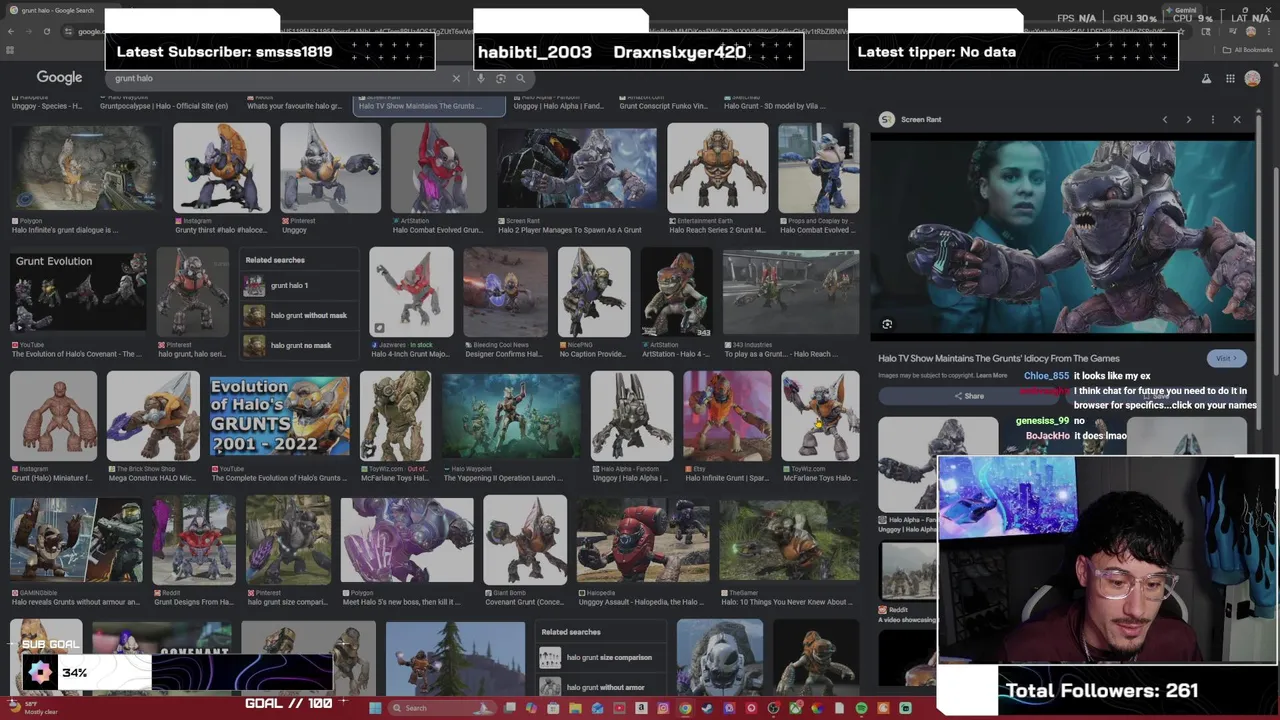
Task: Search inside image with the Lens icon
Action: tap(887, 324)
